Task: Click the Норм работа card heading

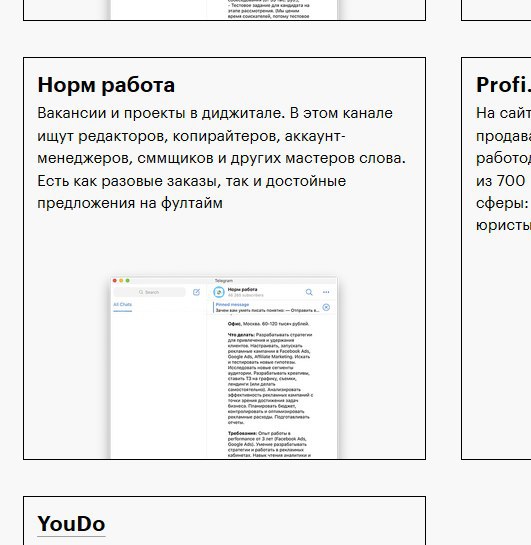Action: click(x=106, y=85)
